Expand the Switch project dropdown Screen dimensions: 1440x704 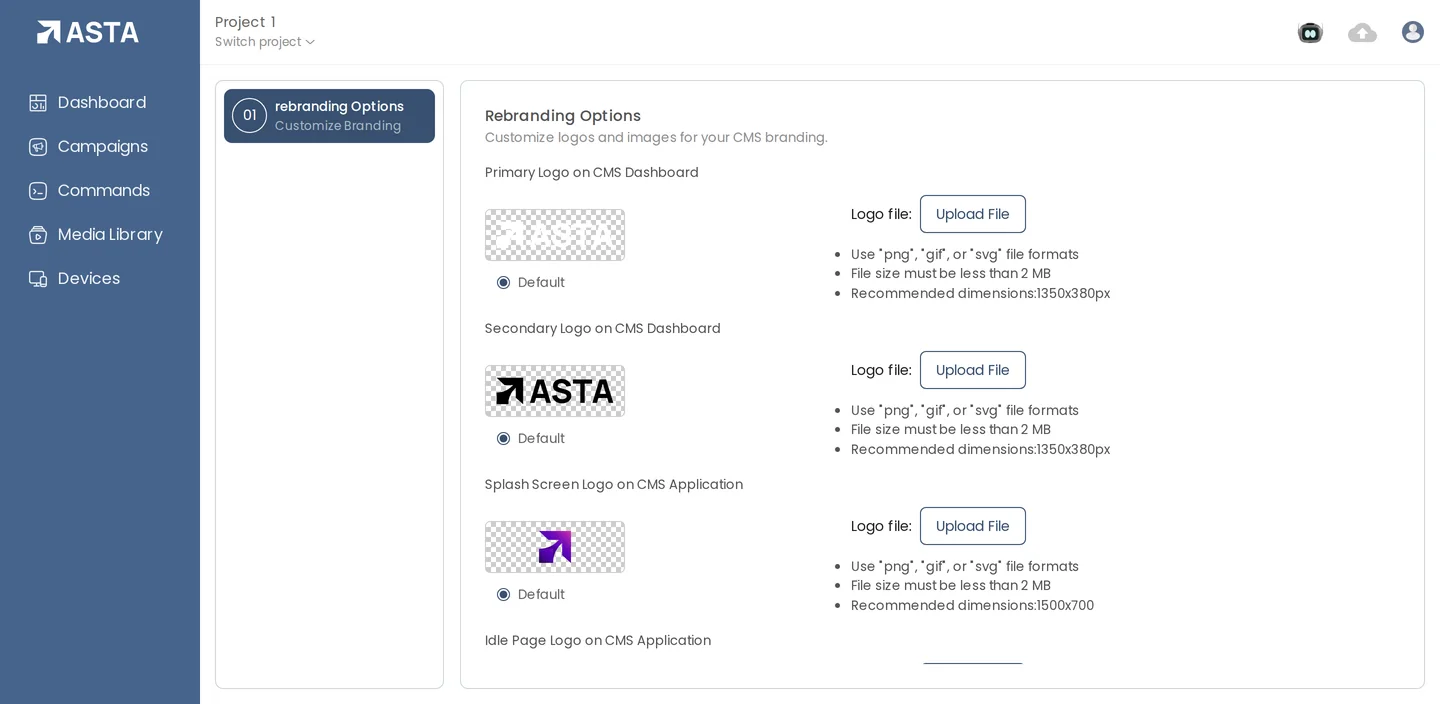[x=265, y=42]
